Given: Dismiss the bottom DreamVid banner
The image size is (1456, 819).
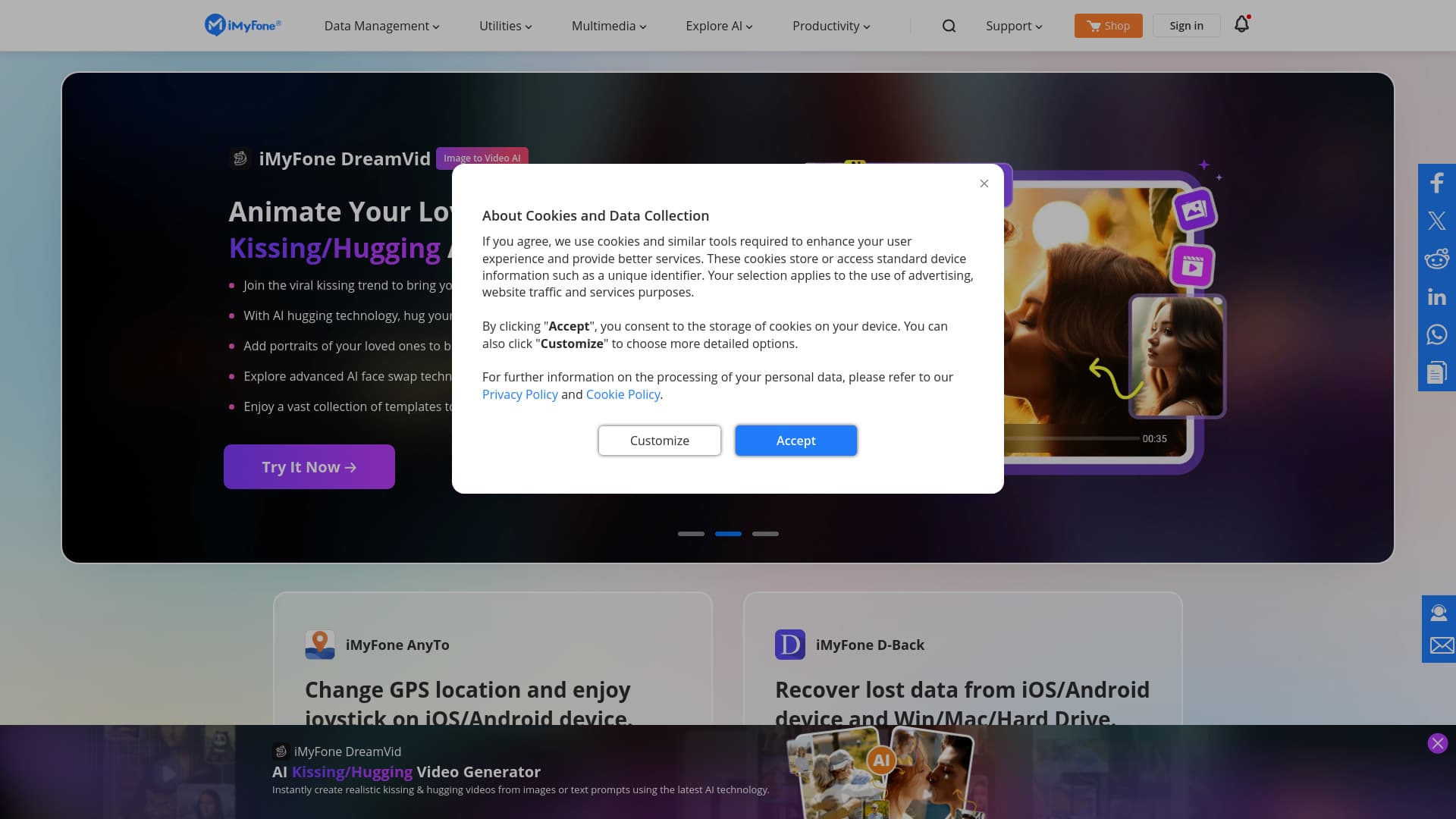Looking at the screenshot, I should pos(1437,743).
